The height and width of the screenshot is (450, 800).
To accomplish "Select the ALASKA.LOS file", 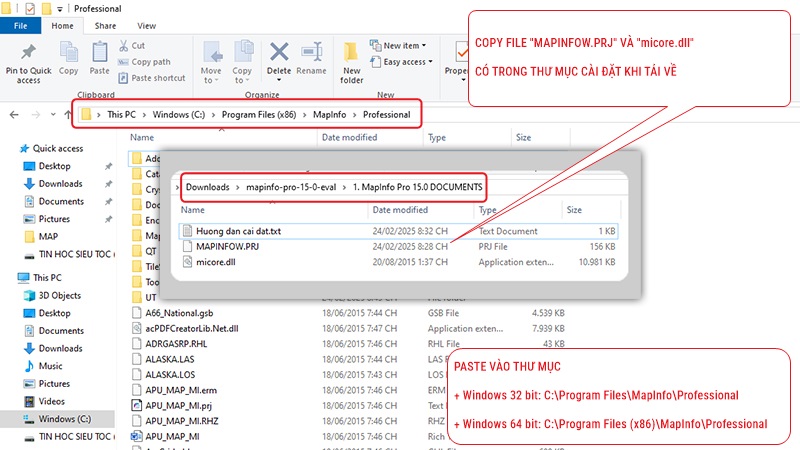I will click(x=170, y=374).
